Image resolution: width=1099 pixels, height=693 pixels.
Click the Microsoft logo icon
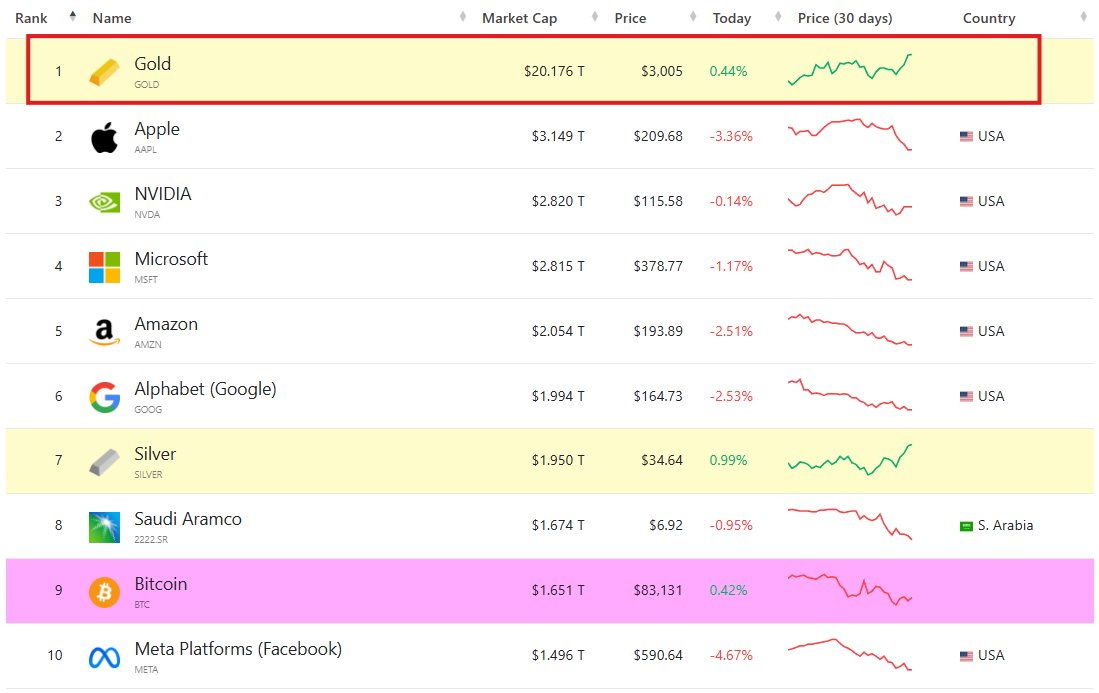pos(104,267)
